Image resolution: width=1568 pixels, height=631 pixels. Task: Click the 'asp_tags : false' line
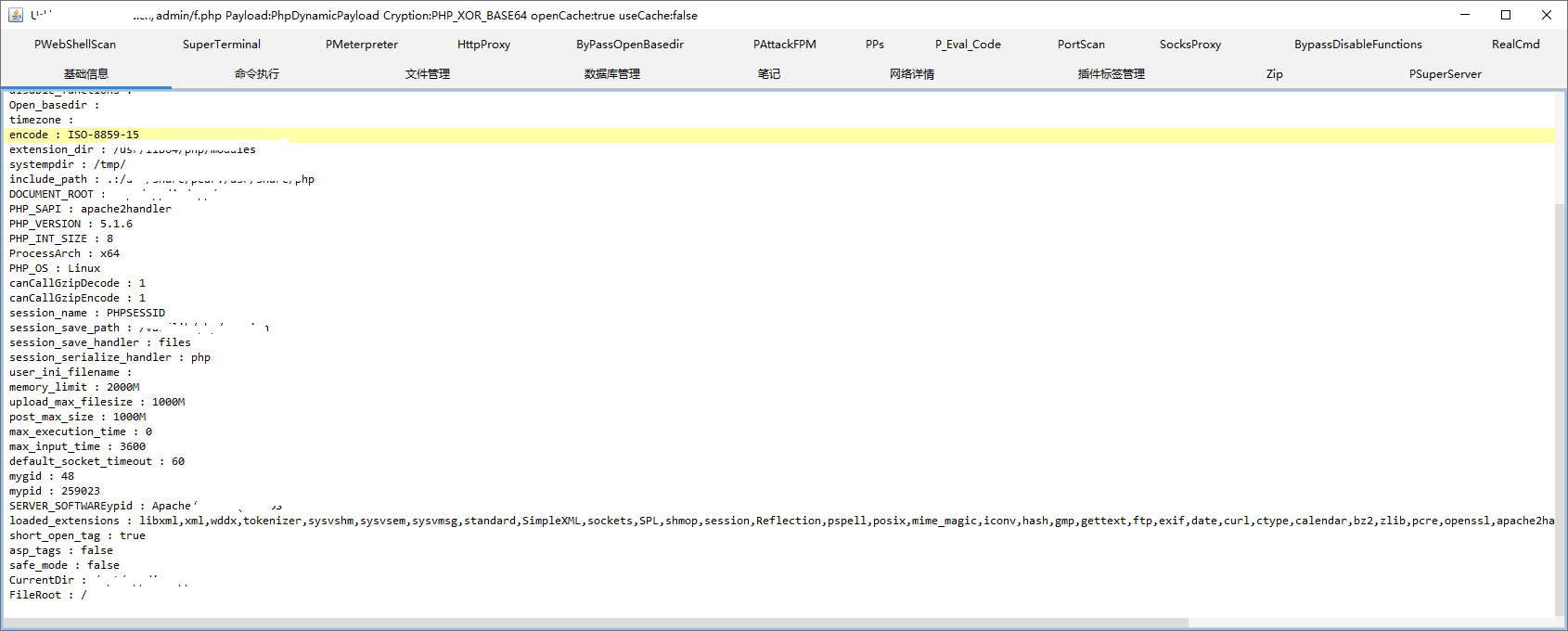point(61,550)
